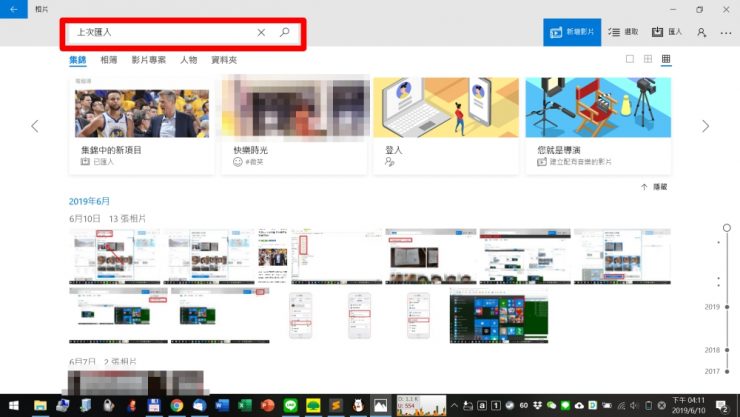
Task: Click the magnifier icon in the search box
Action: (x=285, y=33)
